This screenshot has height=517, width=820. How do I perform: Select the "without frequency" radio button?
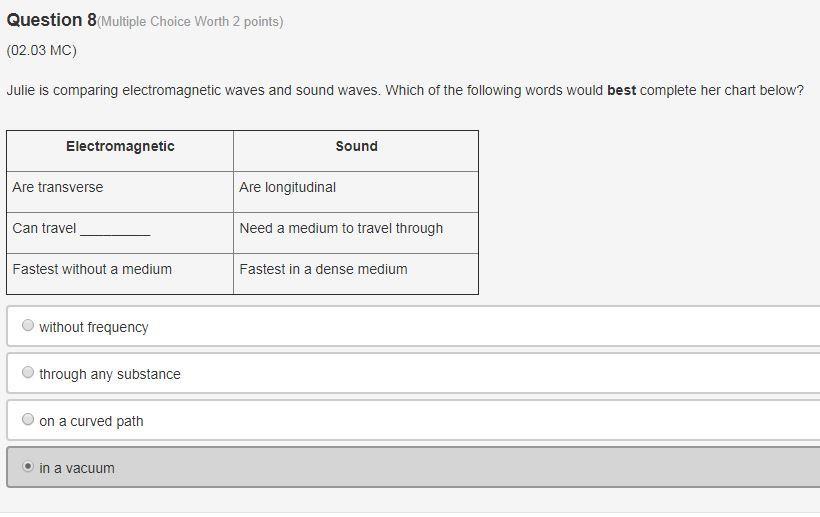click(28, 325)
